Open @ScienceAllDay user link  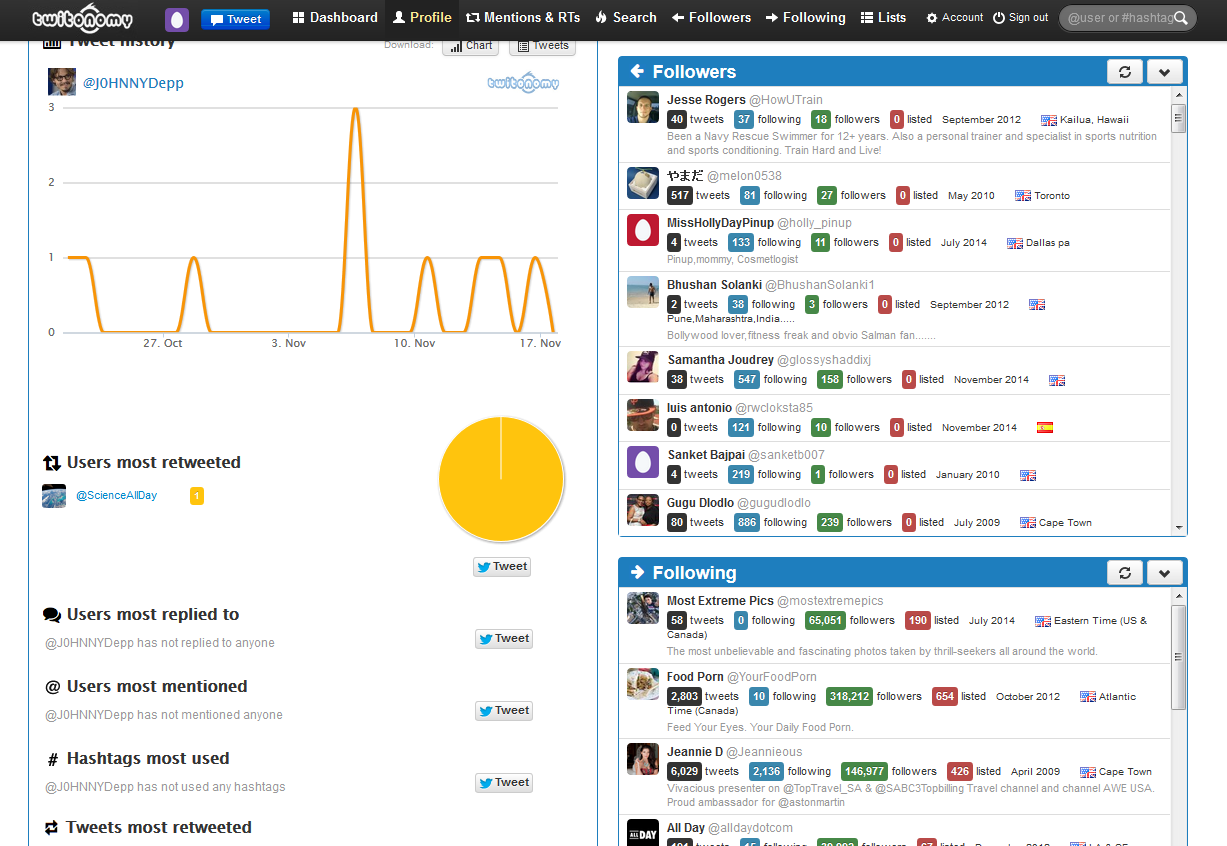(116, 495)
